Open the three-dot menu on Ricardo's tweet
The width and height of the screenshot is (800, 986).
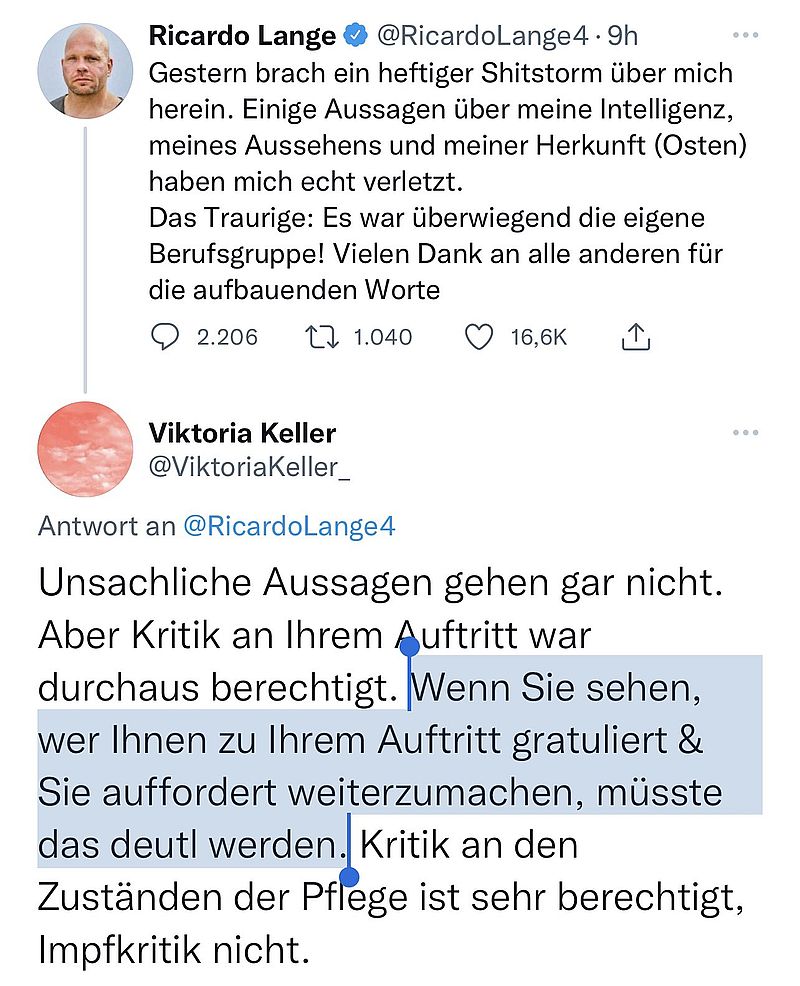746,35
